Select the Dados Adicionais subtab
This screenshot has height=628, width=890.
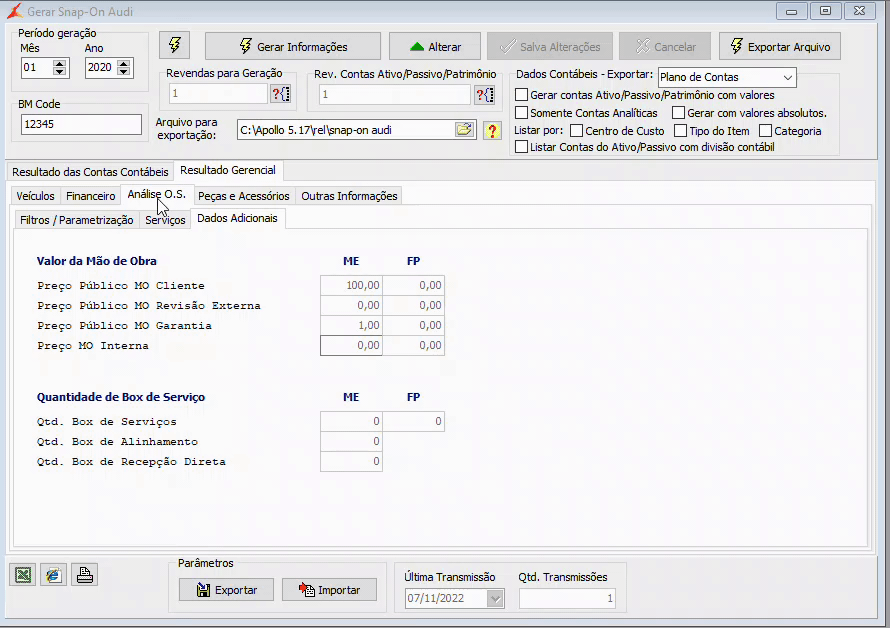(x=237, y=219)
